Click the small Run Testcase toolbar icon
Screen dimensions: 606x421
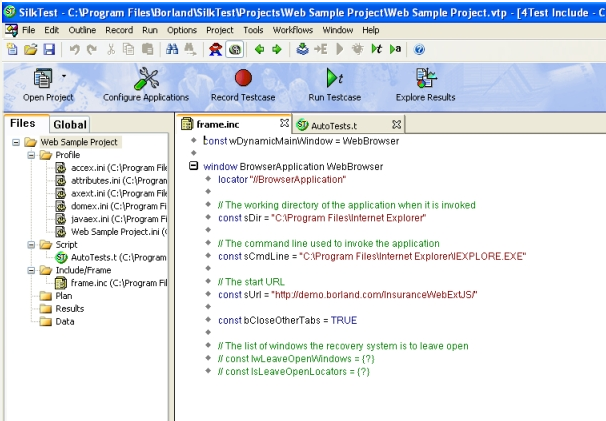376,49
